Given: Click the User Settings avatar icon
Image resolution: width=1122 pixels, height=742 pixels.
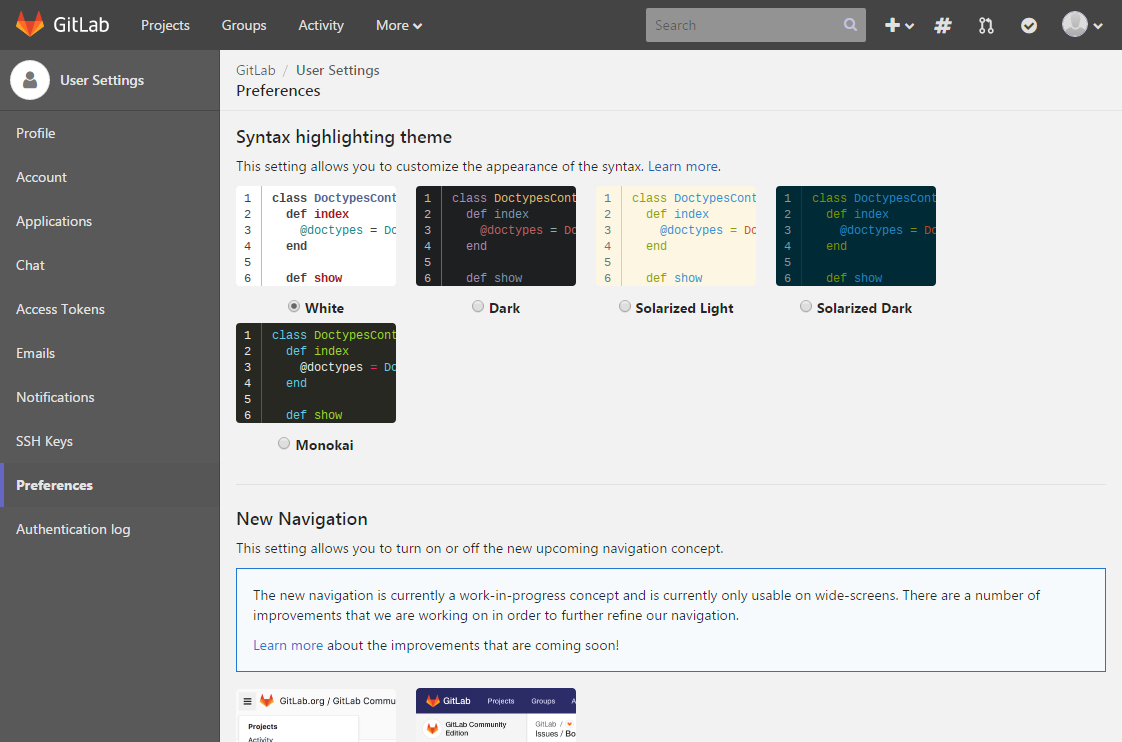Looking at the screenshot, I should pyautogui.click(x=30, y=80).
